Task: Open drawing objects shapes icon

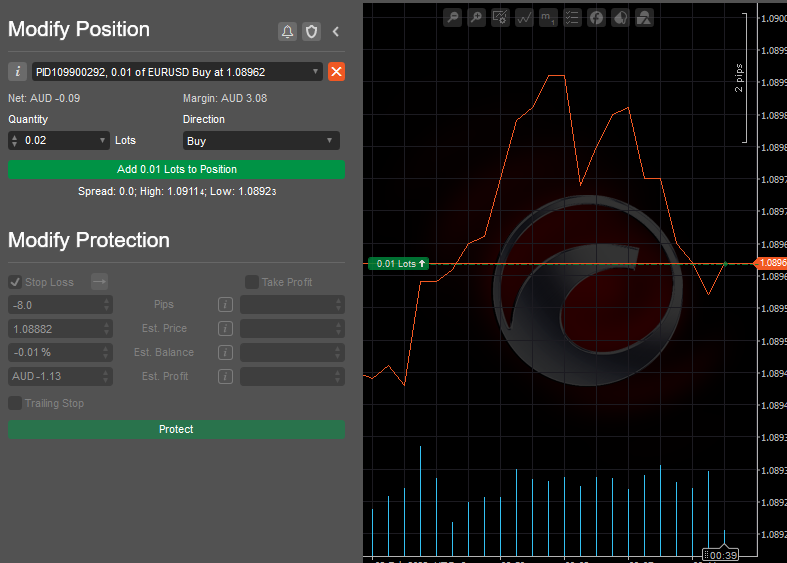Action: [x=644, y=18]
